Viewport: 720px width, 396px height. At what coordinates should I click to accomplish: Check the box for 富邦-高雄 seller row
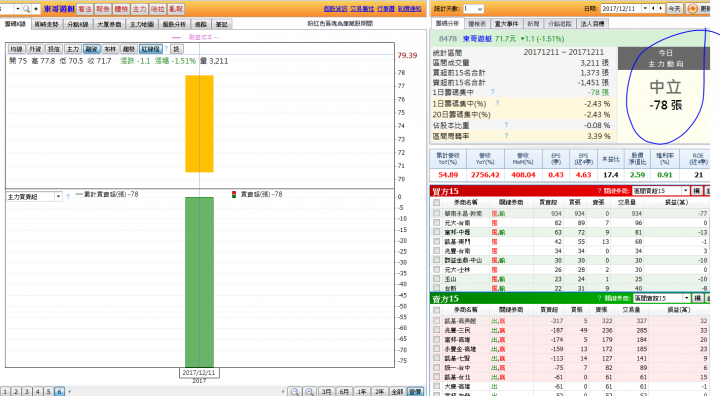(436, 339)
